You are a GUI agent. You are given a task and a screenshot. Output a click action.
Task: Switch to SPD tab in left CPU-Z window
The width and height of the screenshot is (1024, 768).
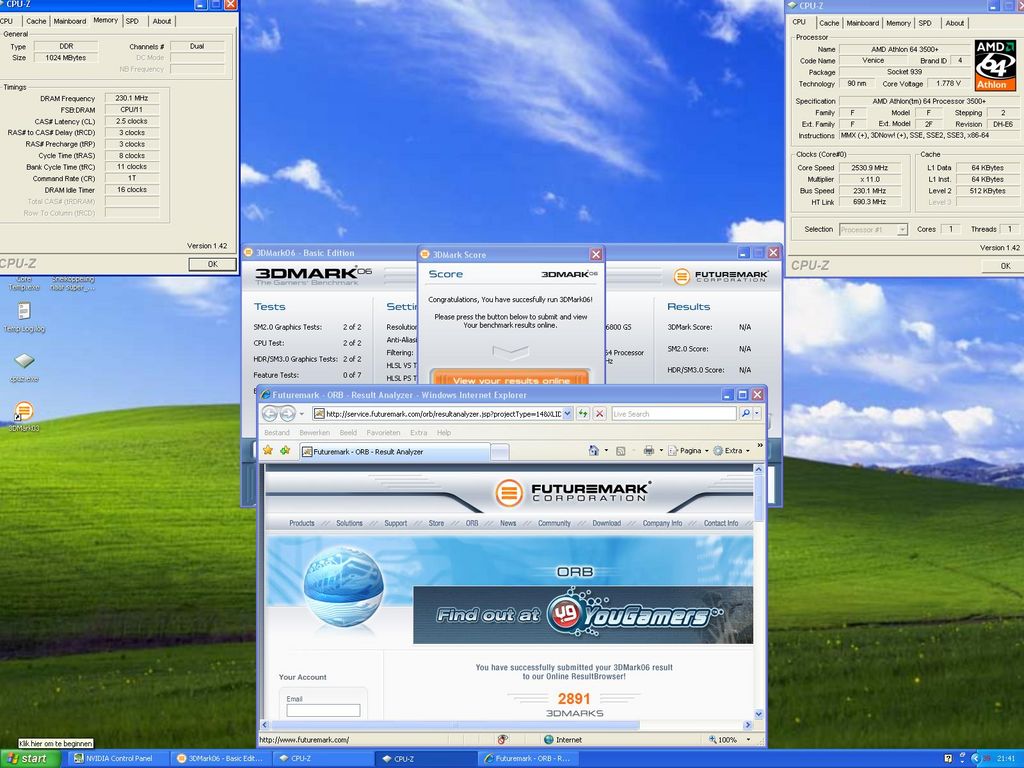tap(133, 21)
